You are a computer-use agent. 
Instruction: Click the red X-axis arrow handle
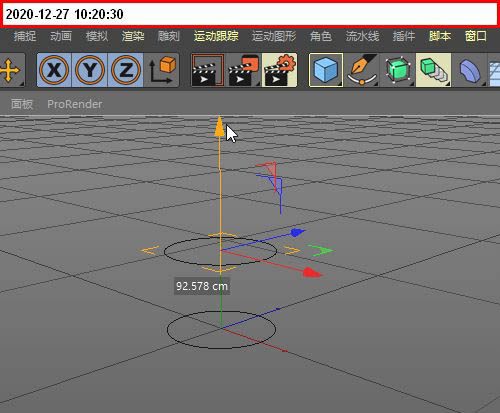point(312,273)
